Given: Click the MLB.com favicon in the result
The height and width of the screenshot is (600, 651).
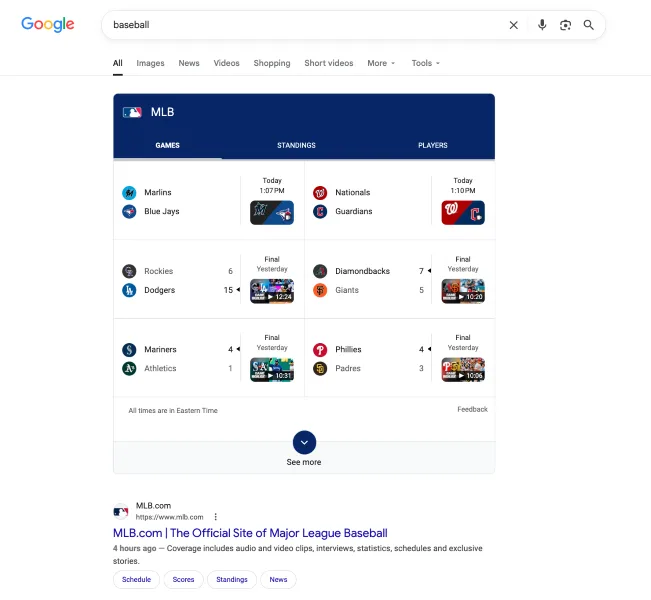Looking at the screenshot, I should pyautogui.click(x=121, y=512).
